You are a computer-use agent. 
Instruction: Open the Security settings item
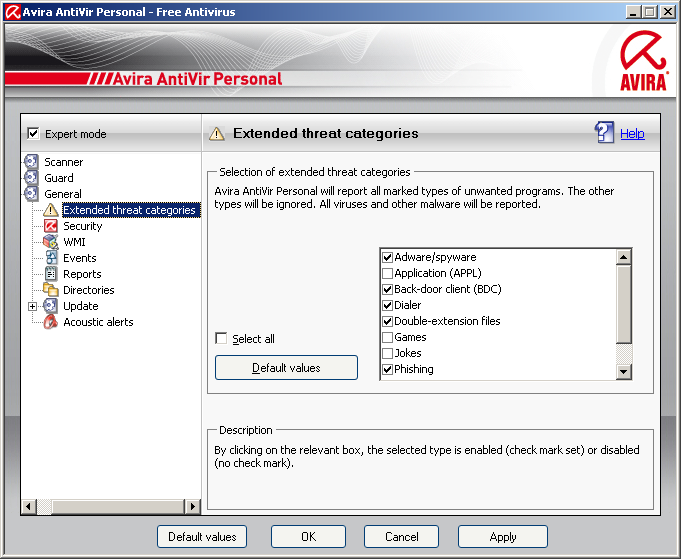click(x=83, y=226)
